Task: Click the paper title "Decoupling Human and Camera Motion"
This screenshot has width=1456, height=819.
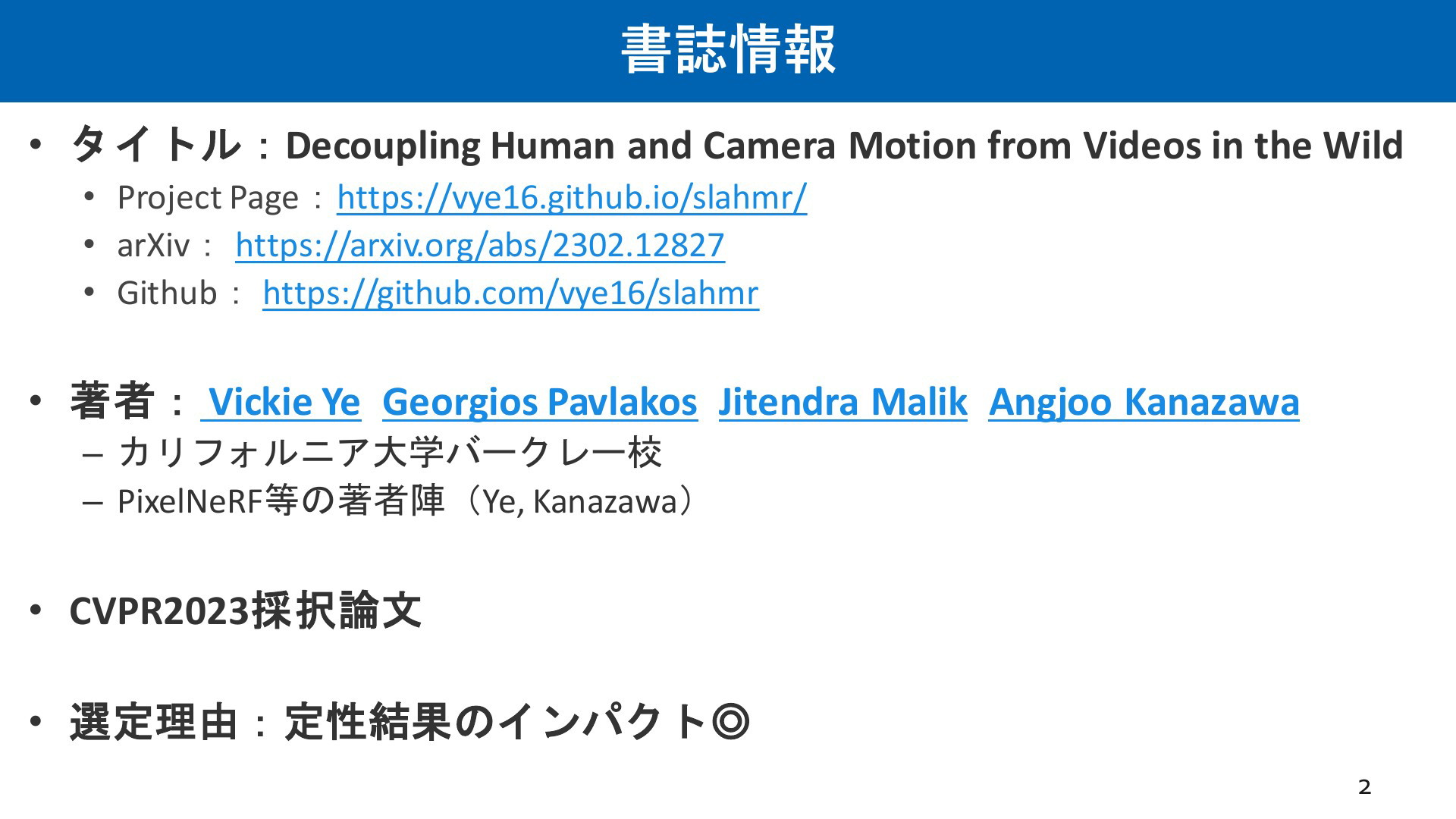Action: (x=843, y=146)
